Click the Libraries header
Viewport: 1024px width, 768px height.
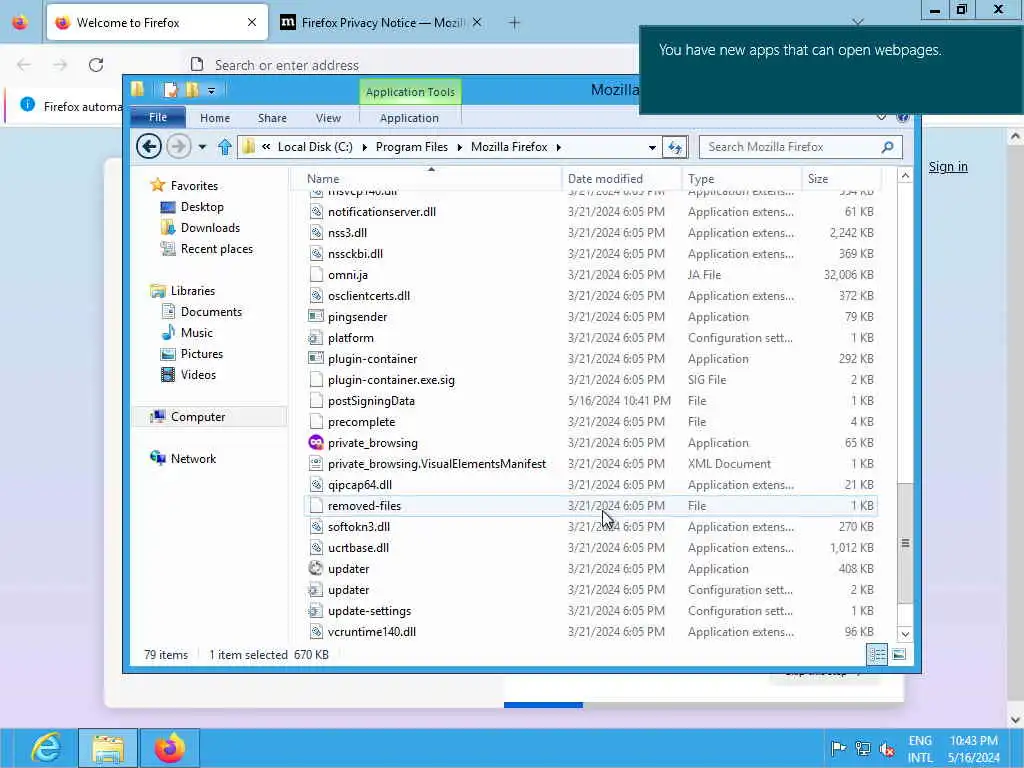click(x=193, y=291)
